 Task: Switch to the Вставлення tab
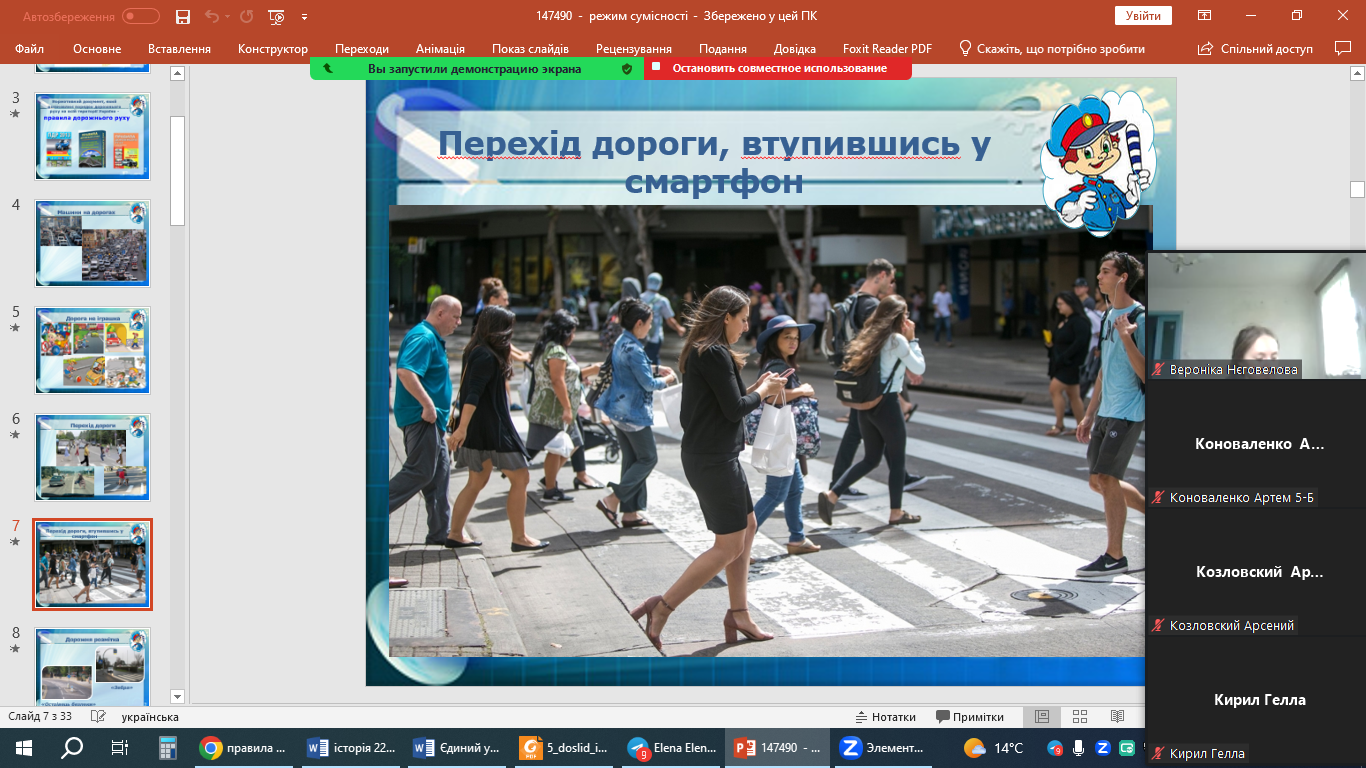(x=179, y=49)
